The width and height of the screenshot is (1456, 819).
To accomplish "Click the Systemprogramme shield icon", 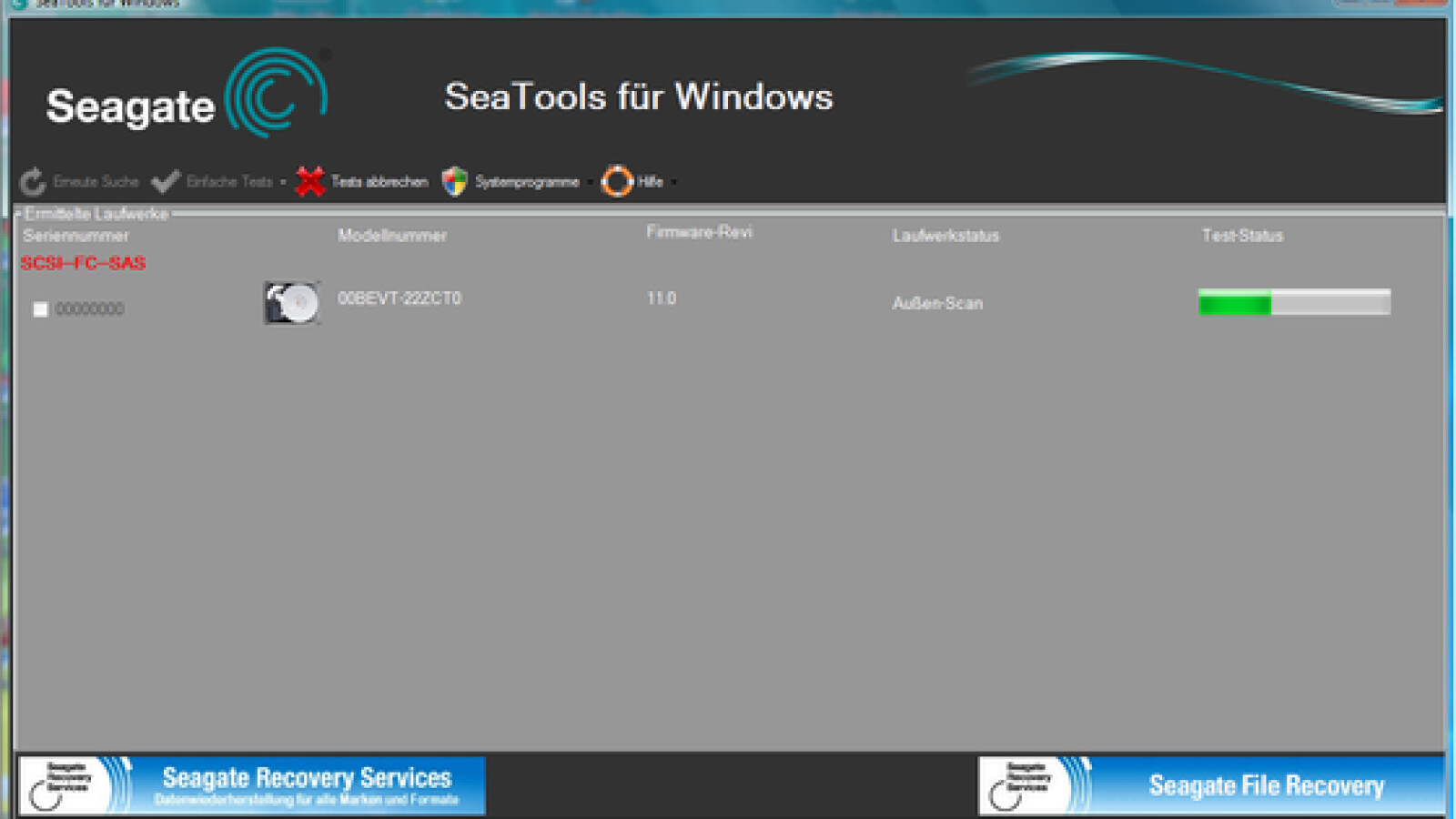I will pos(454,182).
